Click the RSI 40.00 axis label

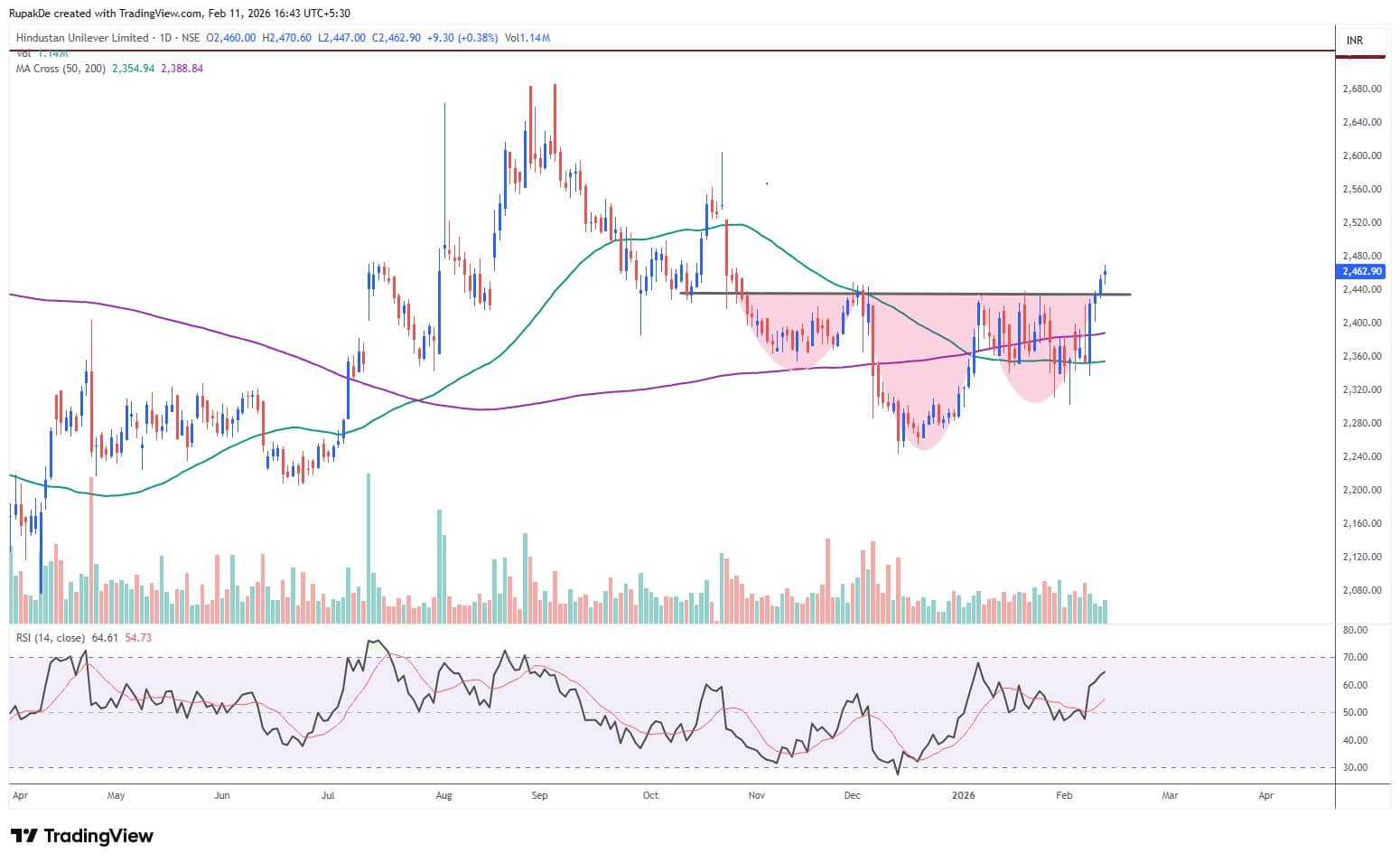pos(1355,740)
